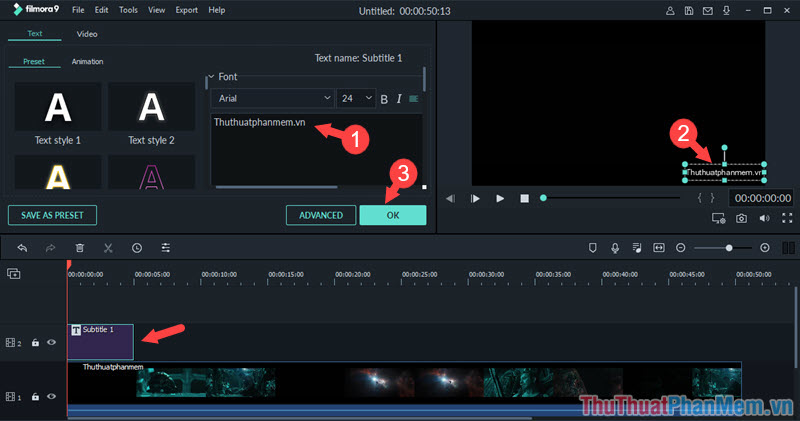Zoom timeline to fit icon
The width and height of the screenshot is (800, 421).
pos(659,248)
